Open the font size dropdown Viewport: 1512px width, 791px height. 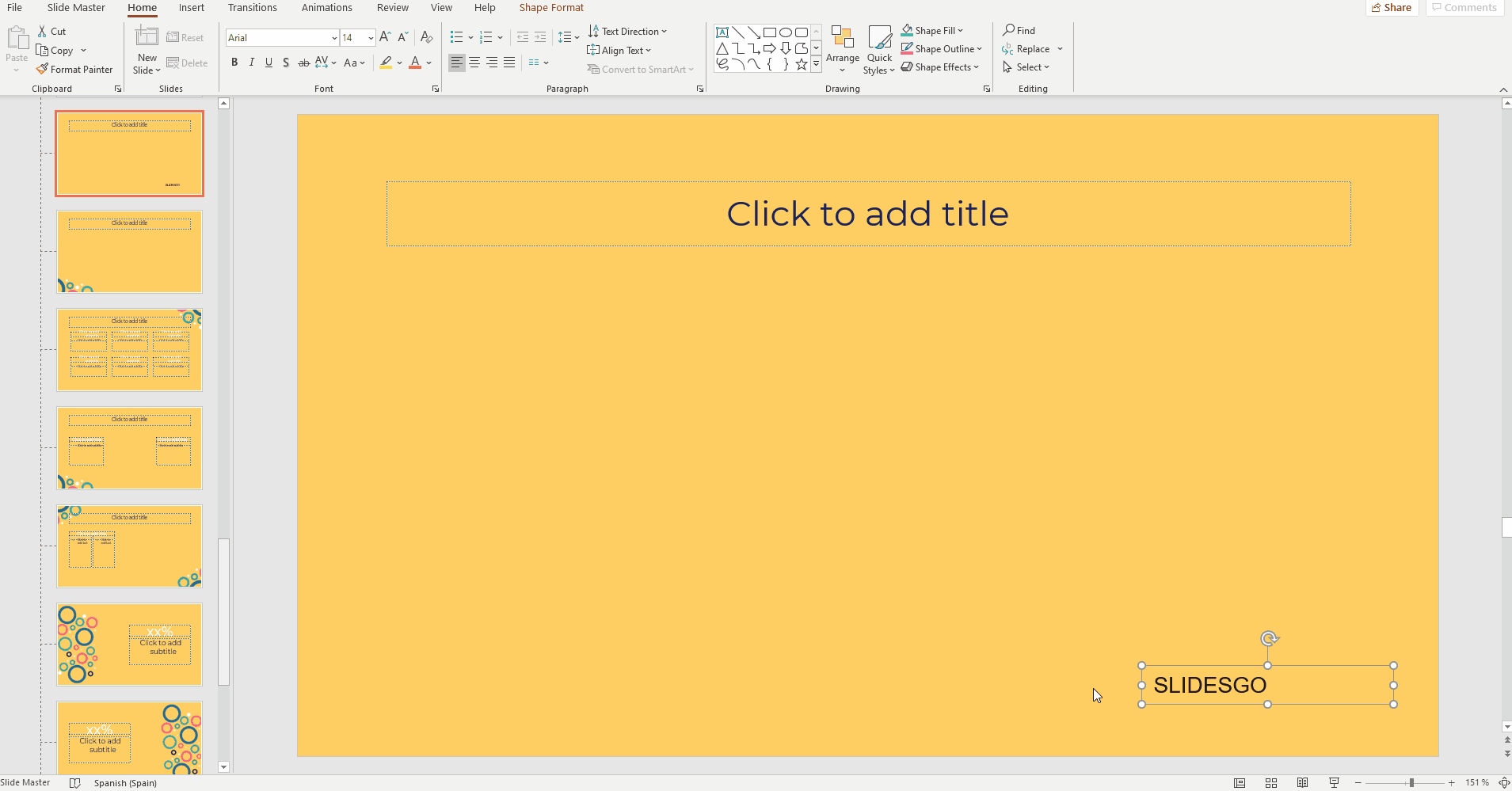click(x=371, y=37)
